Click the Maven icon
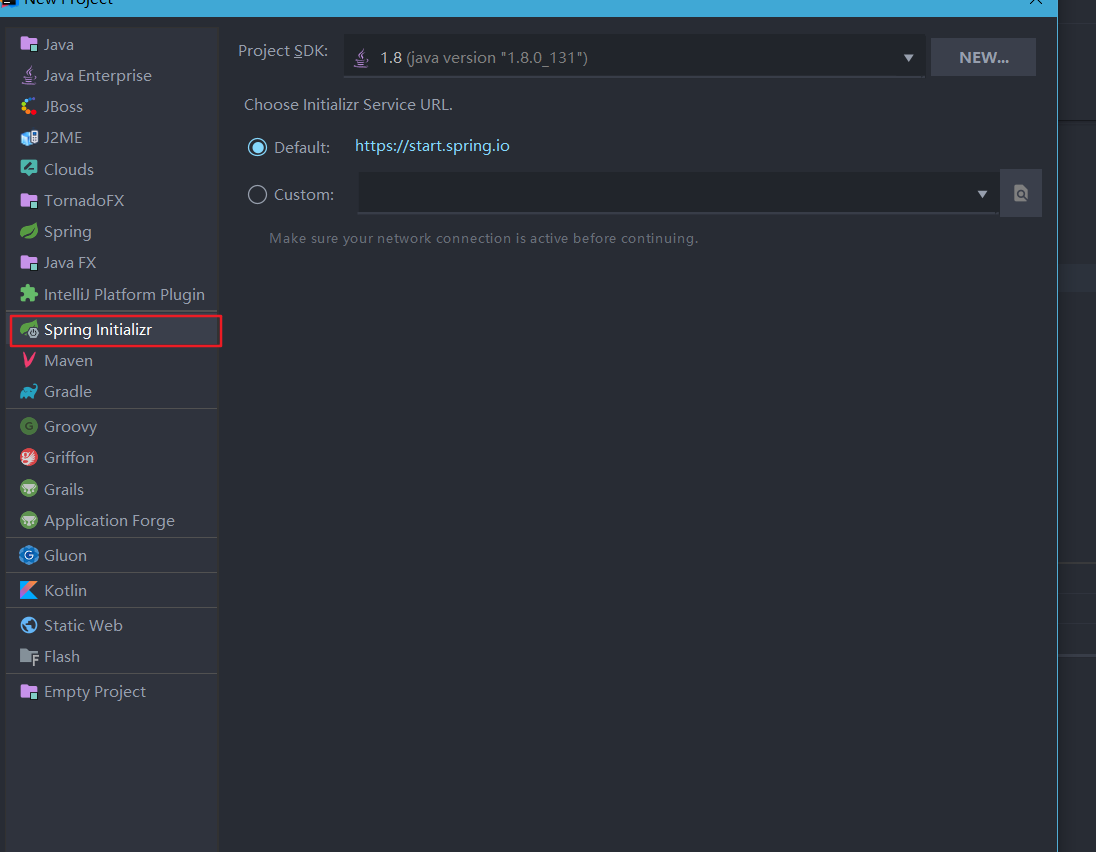 [x=29, y=360]
